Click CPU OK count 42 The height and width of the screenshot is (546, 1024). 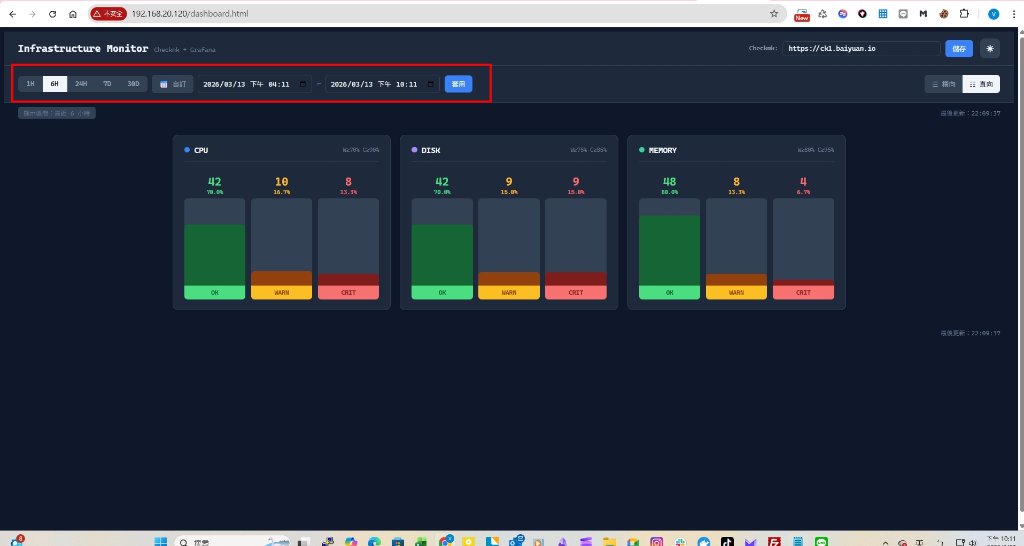click(214, 182)
